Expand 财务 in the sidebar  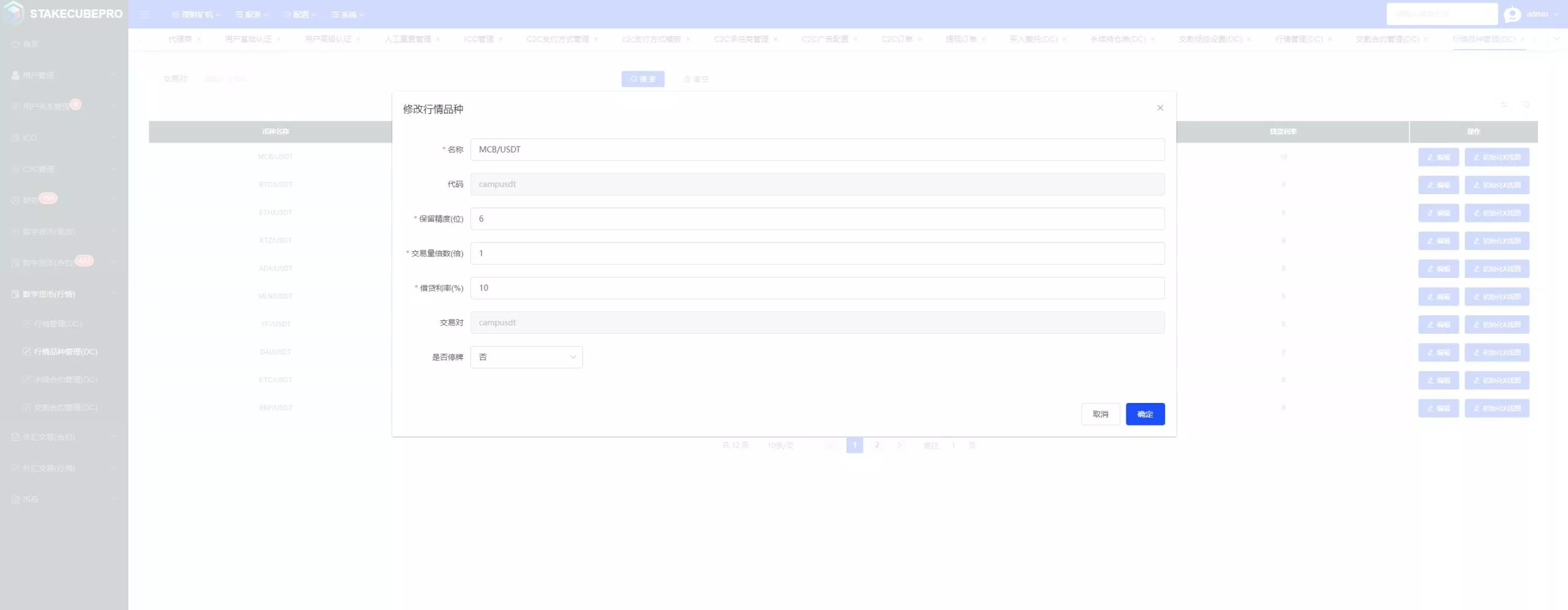[64, 200]
